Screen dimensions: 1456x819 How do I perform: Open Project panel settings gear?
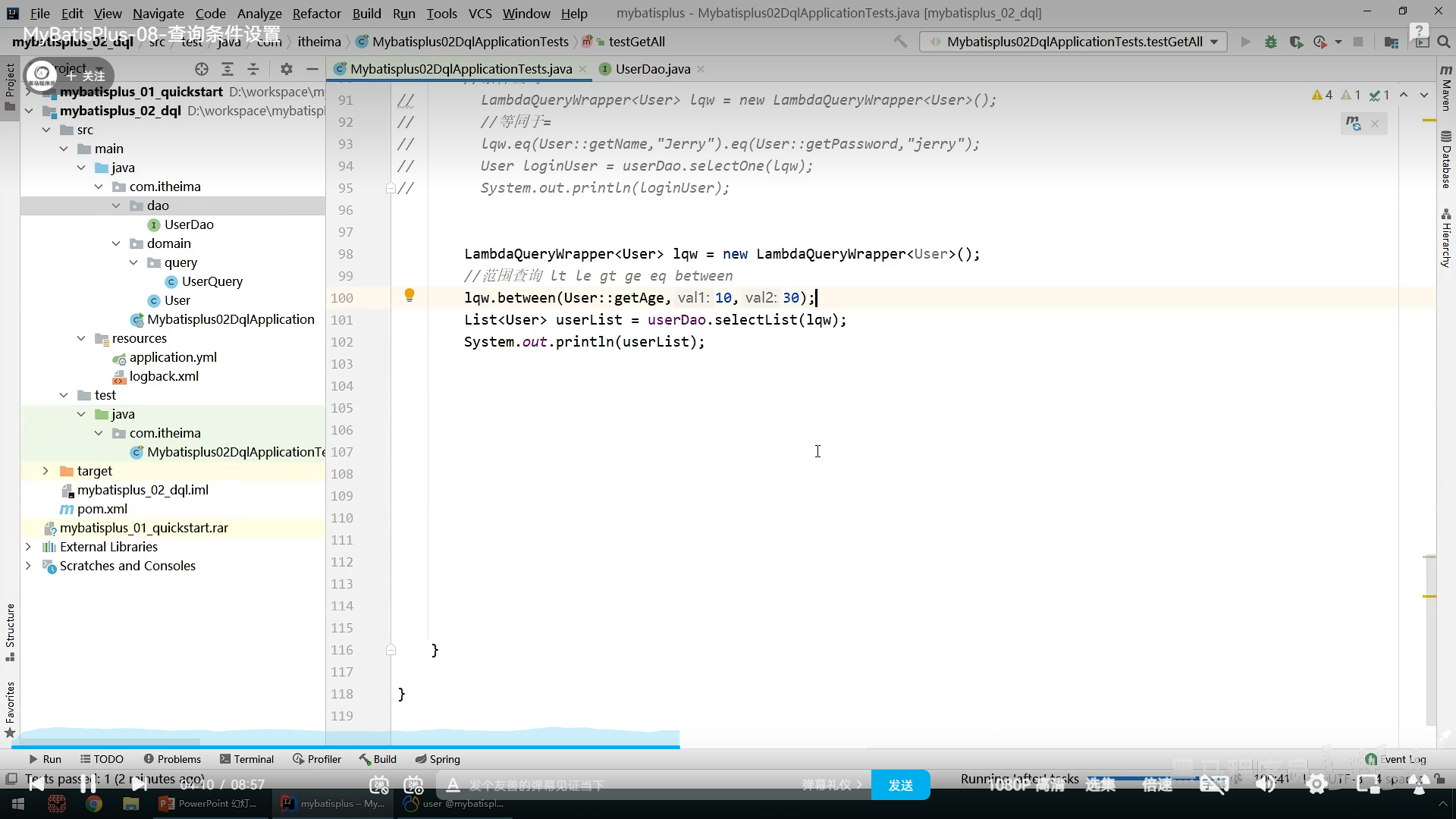coord(286,69)
